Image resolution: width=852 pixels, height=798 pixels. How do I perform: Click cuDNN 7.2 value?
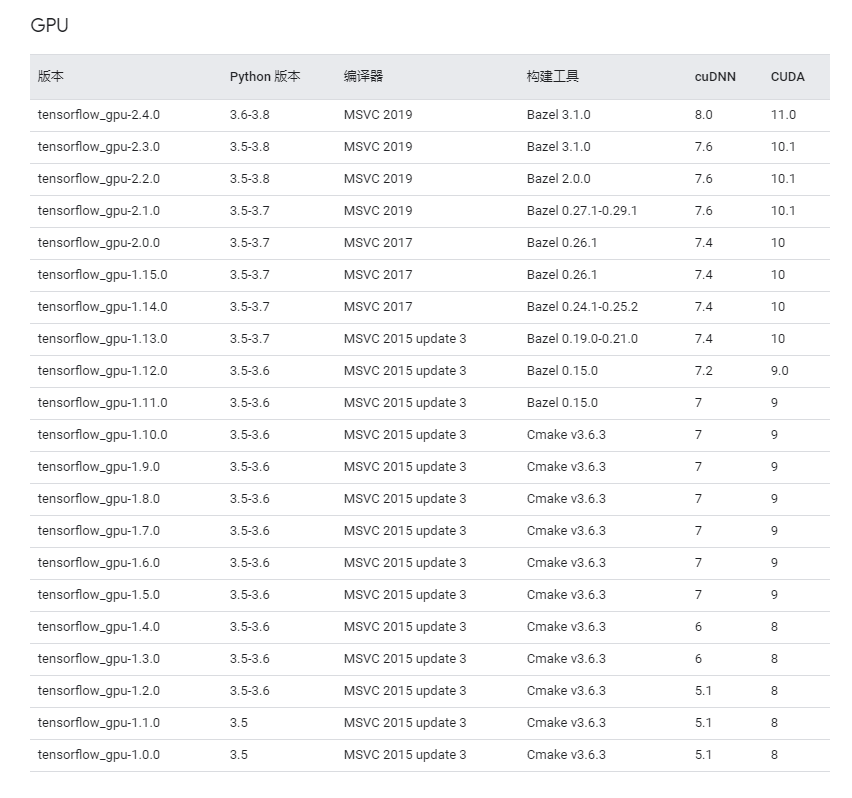704,371
